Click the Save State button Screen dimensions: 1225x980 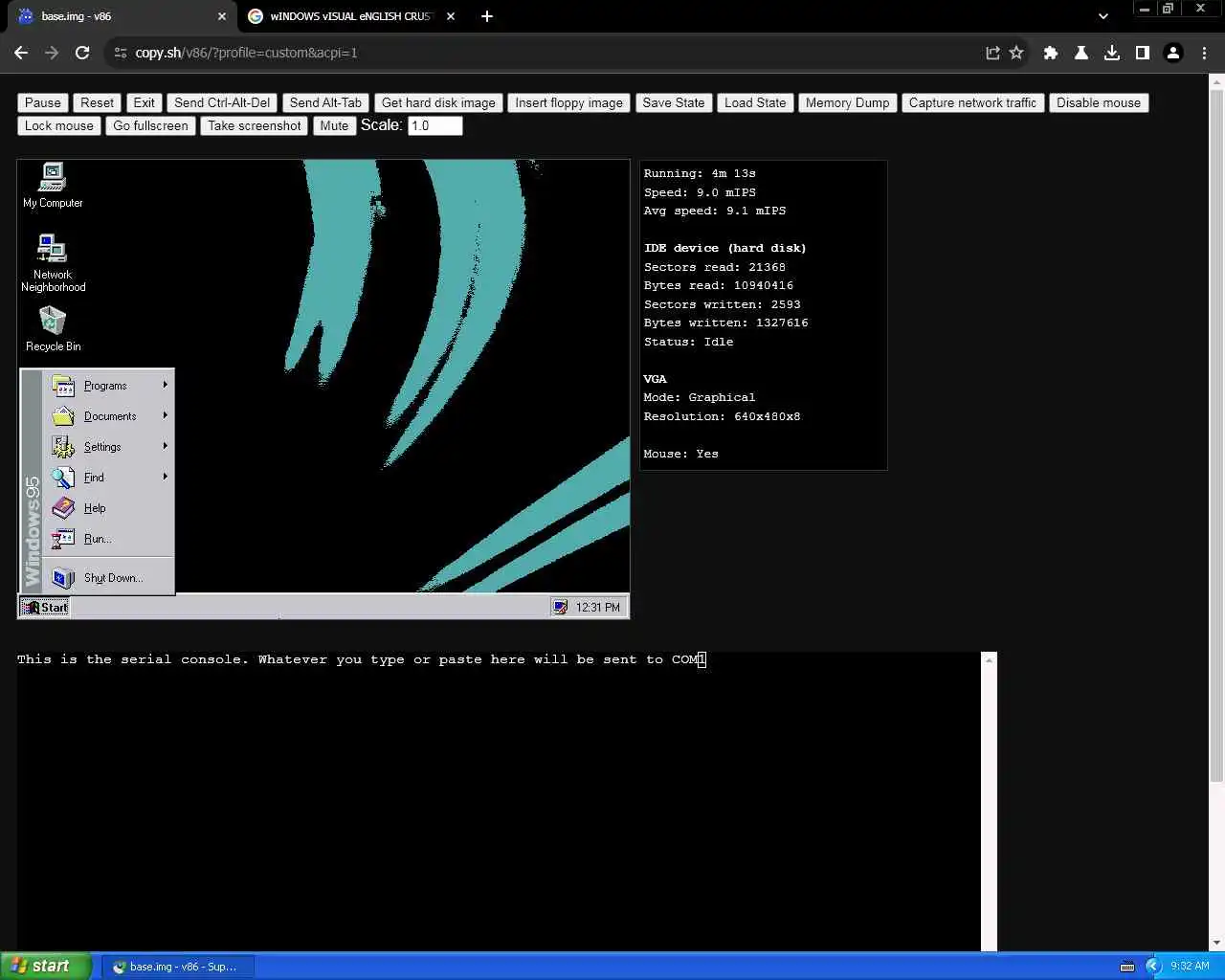(674, 102)
